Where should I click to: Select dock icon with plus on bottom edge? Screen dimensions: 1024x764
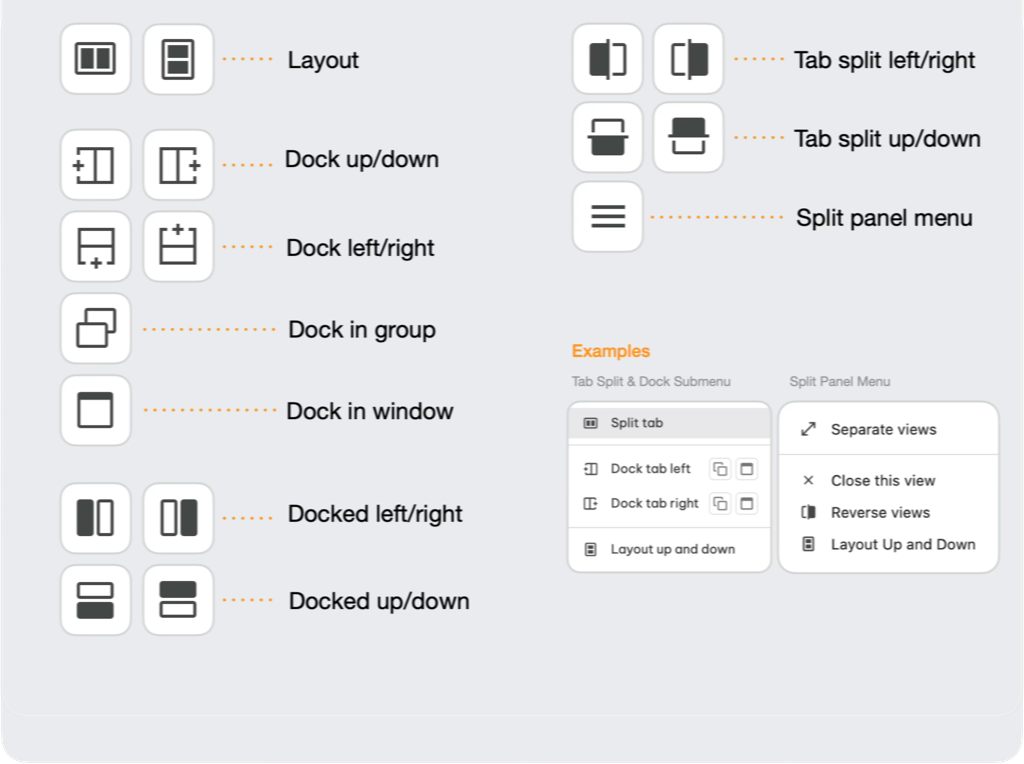click(96, 247)
